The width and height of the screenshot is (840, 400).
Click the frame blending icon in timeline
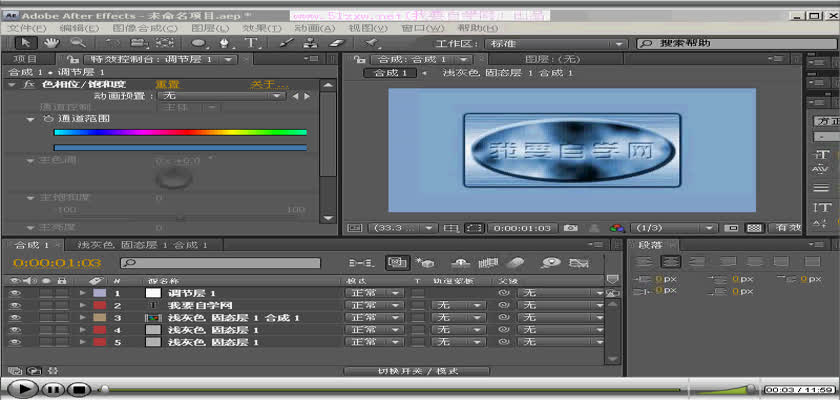[x=488, y=263]
